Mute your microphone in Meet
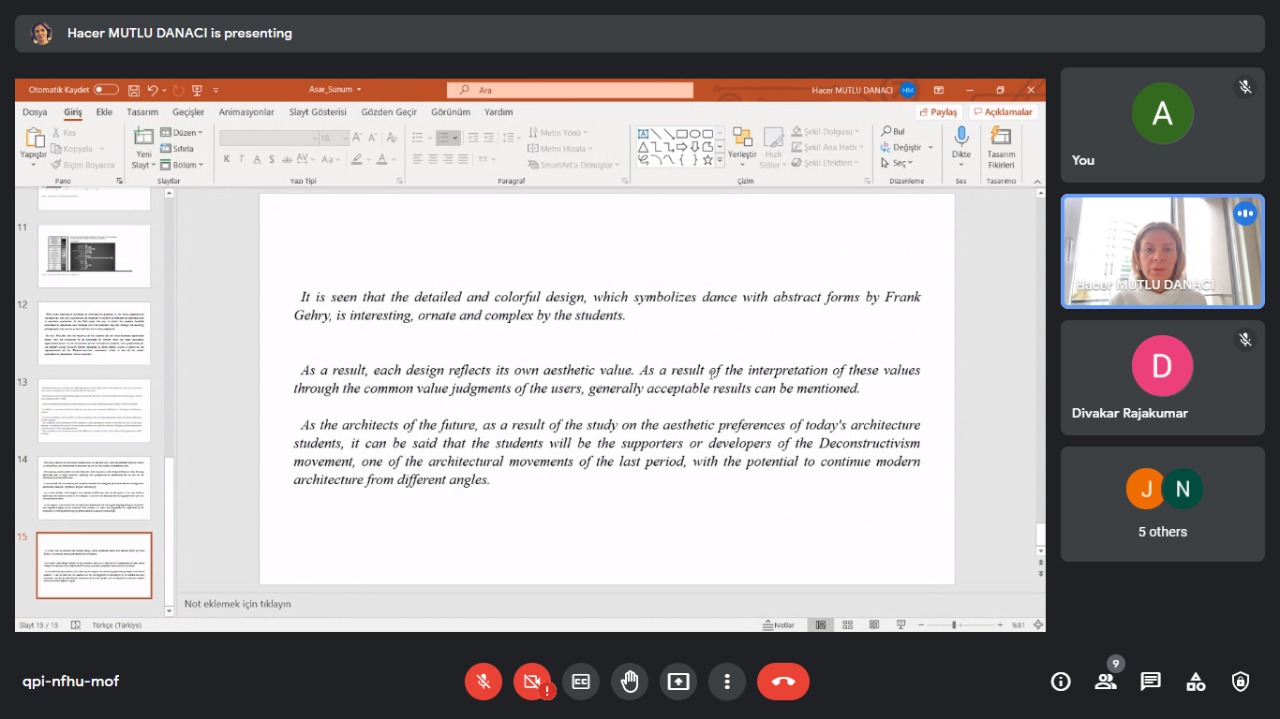Viewport: 1280px width, 719px height. pyautogui.click(x=483, y=681)
